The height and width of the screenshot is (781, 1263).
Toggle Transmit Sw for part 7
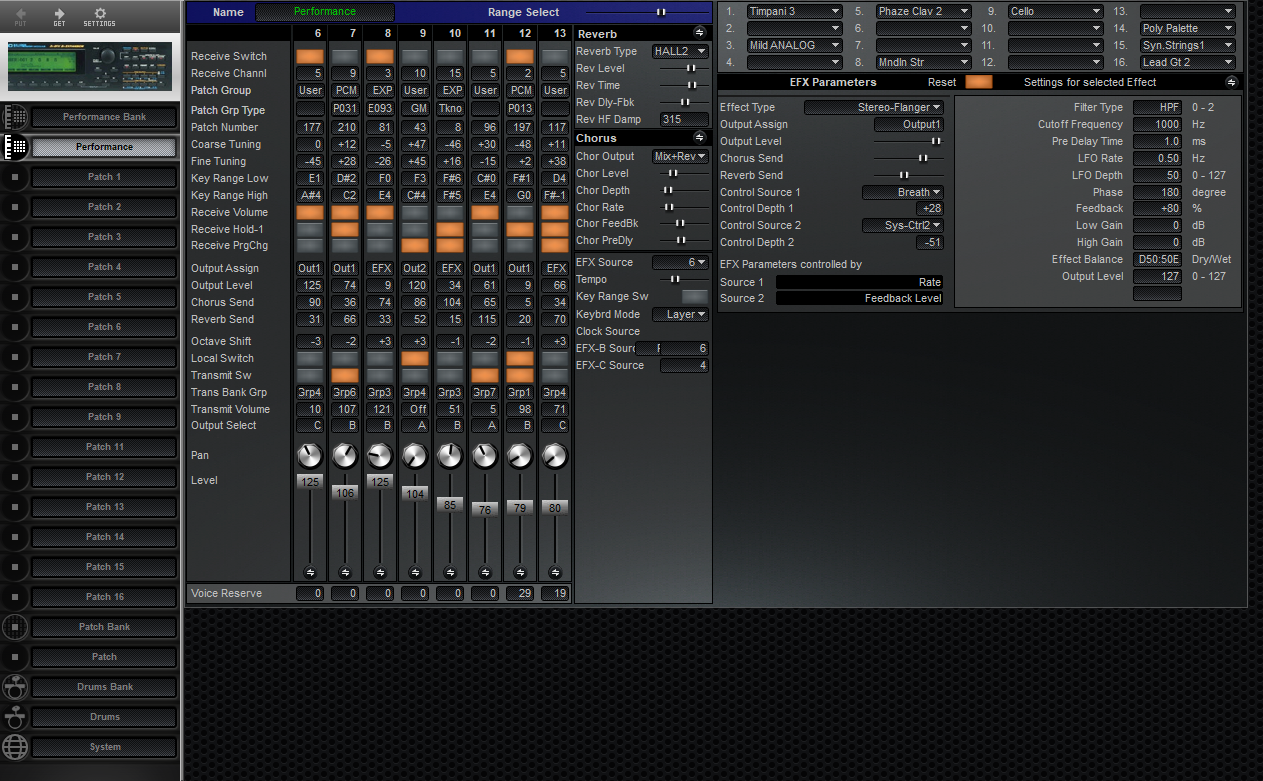click(345, 375)
